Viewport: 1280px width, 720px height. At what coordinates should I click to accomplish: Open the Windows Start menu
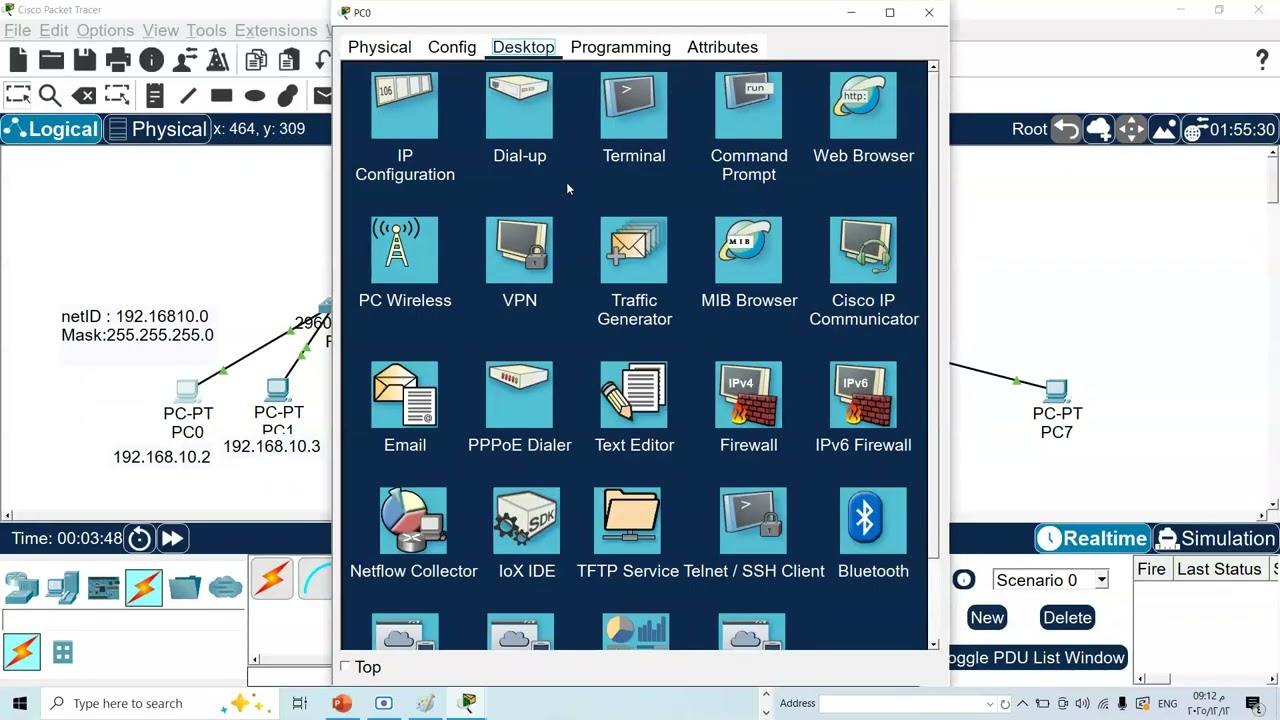tap(20, 703)
